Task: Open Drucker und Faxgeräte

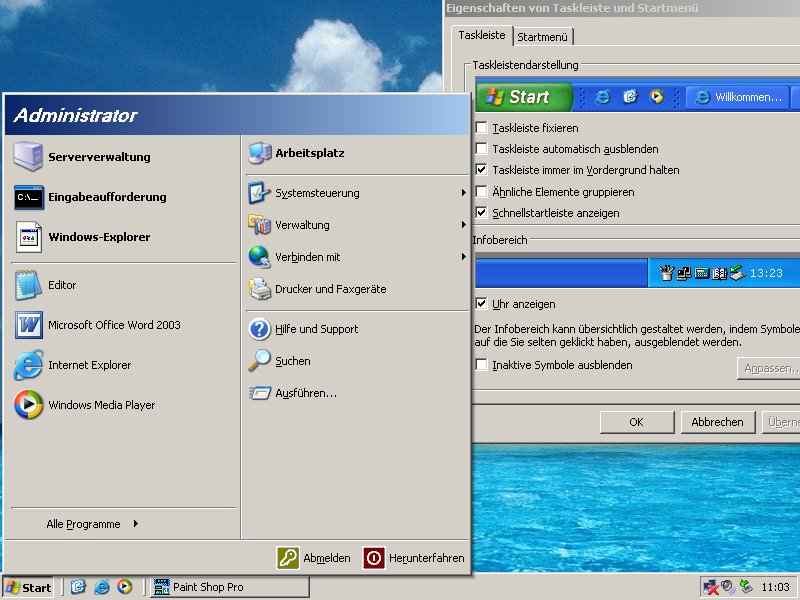Action: pyautogui.click(x=330, y=289)
